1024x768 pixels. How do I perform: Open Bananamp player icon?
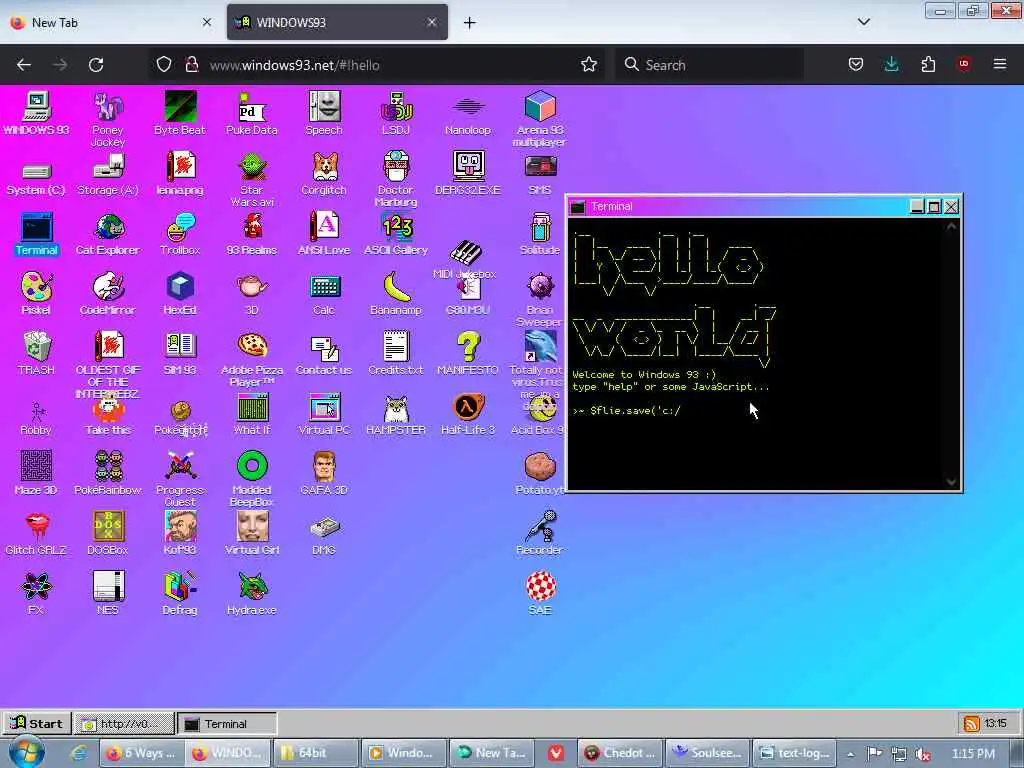click(x=396, y=293)
